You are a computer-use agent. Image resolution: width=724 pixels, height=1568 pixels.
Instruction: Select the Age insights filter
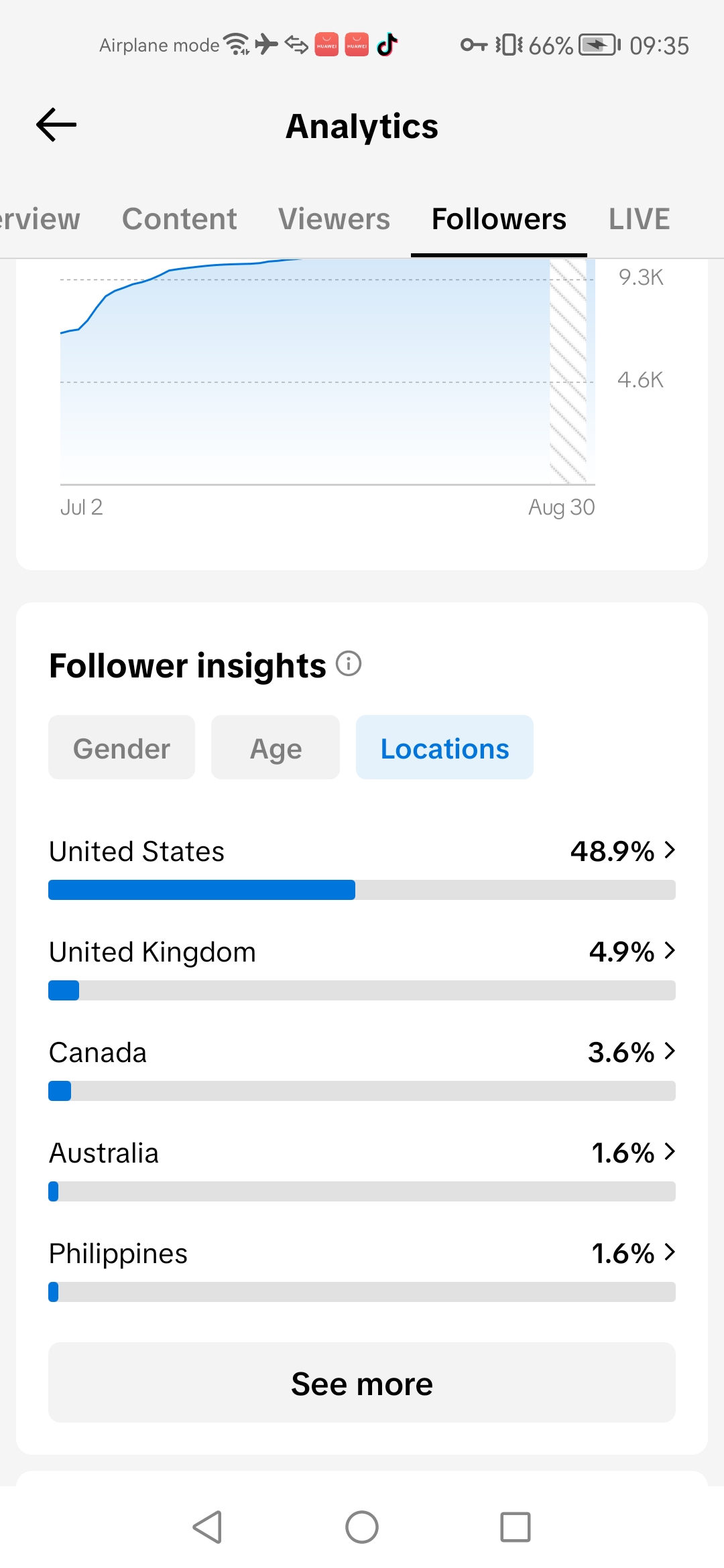pyautogui.click(x=276, y=747)
